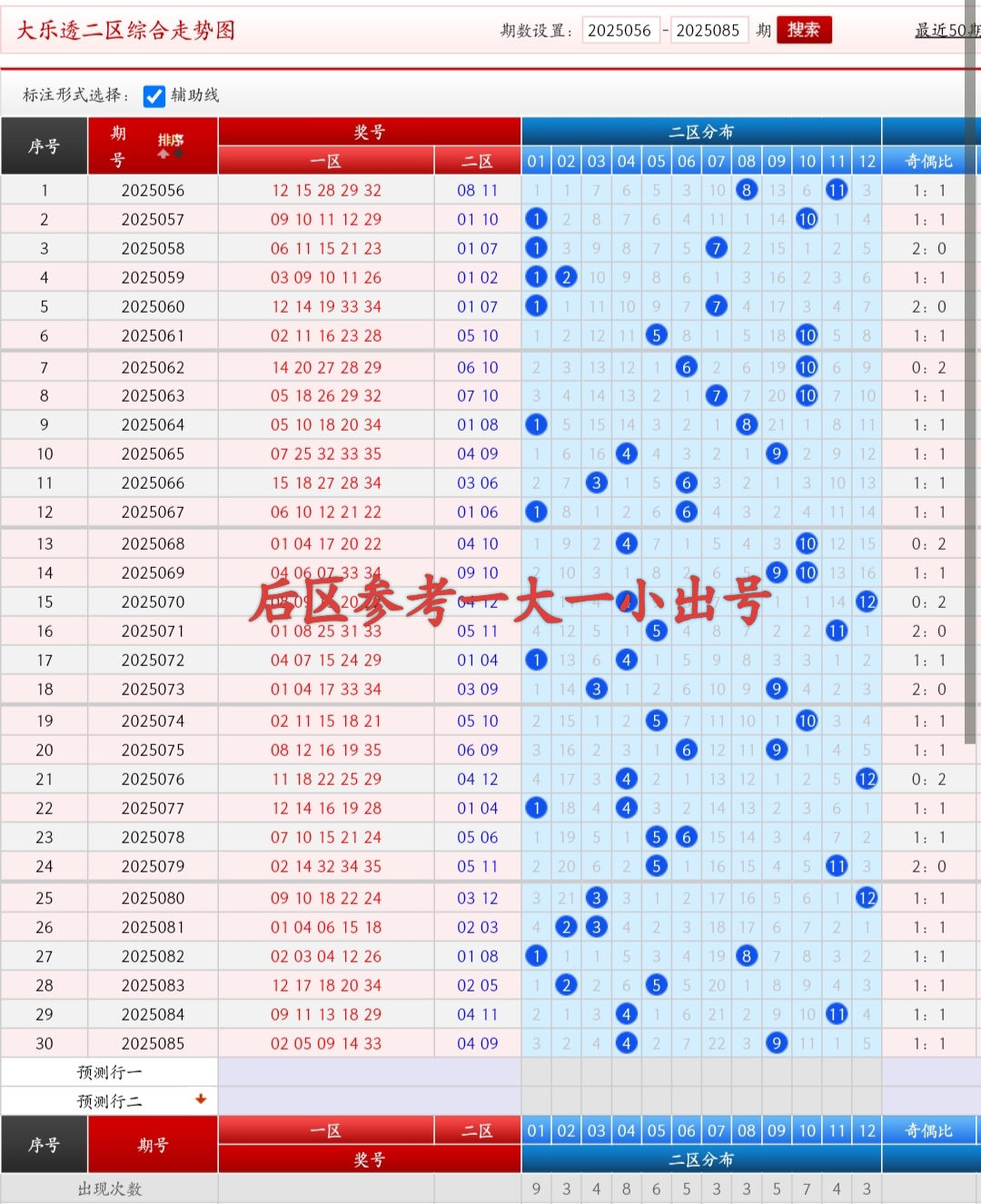Toggle the 辅助线 auxiliary line checkbox
Viewport: 981px width, 1204px height.
pyautogui.click(x=154, y=95)
